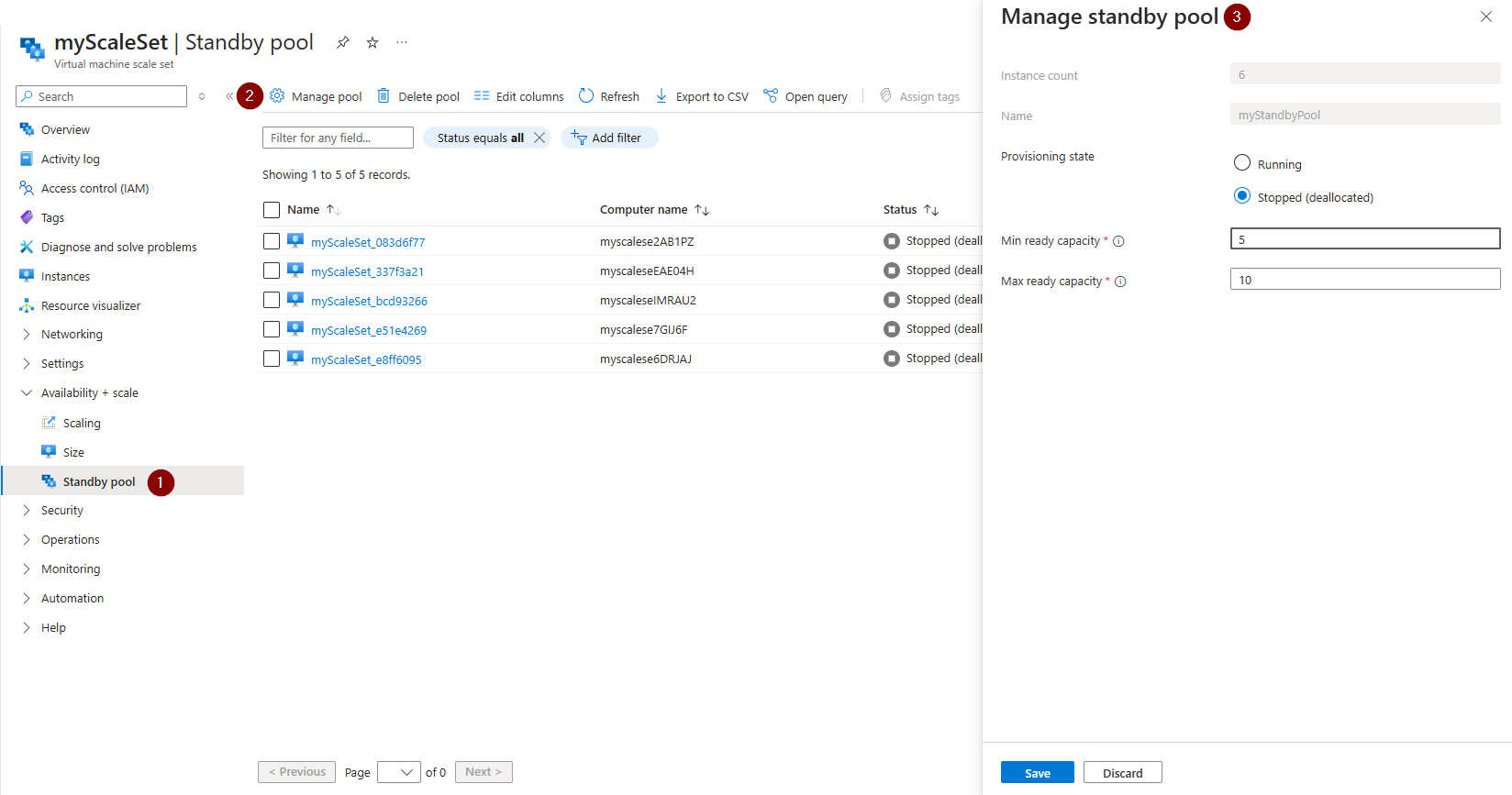Screen dimensions: 1512x795
Task: Click the Access control (IAM) icon
Action: tap(27, 188)
